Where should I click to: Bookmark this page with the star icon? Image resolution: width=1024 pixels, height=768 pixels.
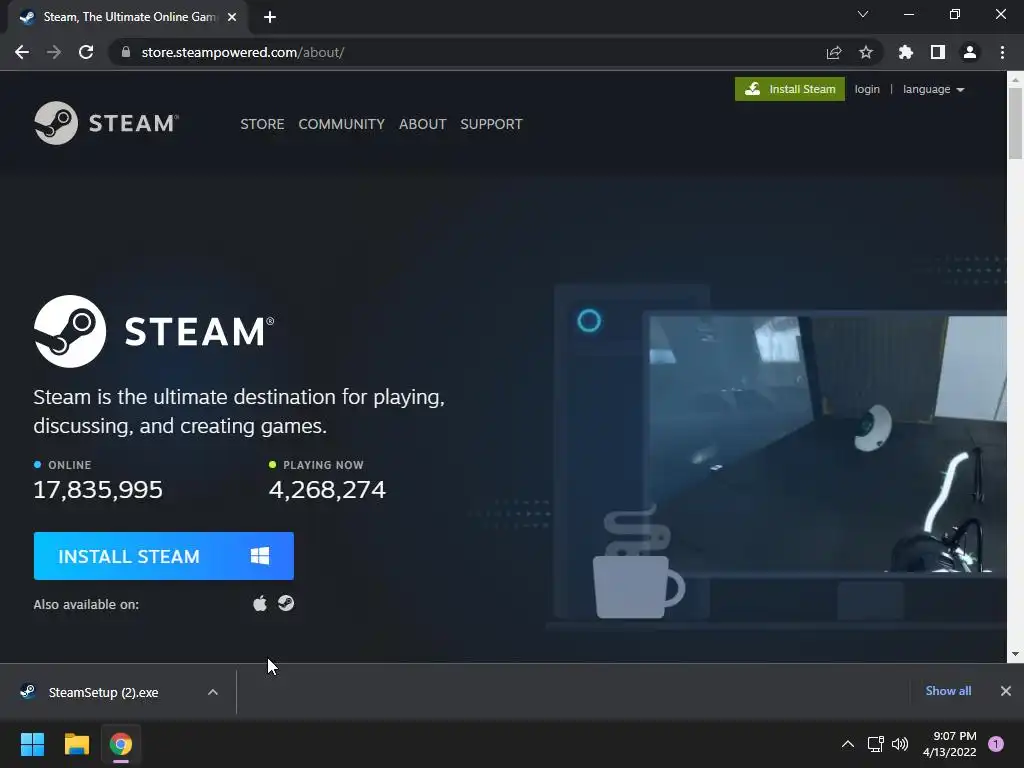pyautogui.click(x=866, y=52)
